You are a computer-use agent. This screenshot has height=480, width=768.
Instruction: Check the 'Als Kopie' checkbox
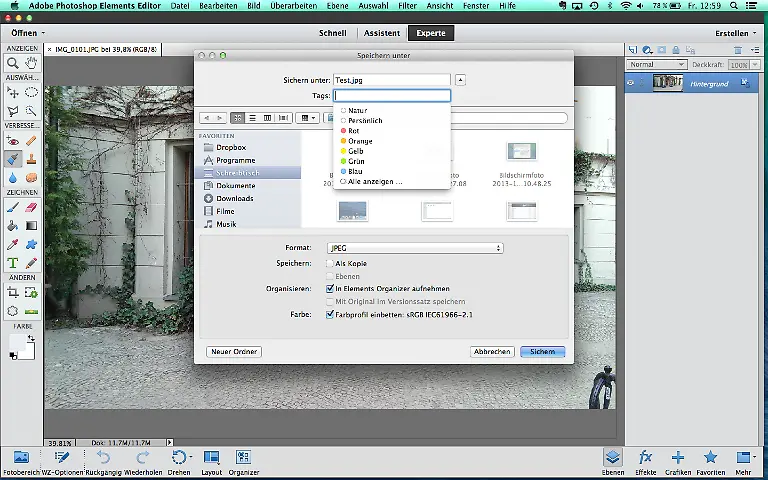coord(330,264)
